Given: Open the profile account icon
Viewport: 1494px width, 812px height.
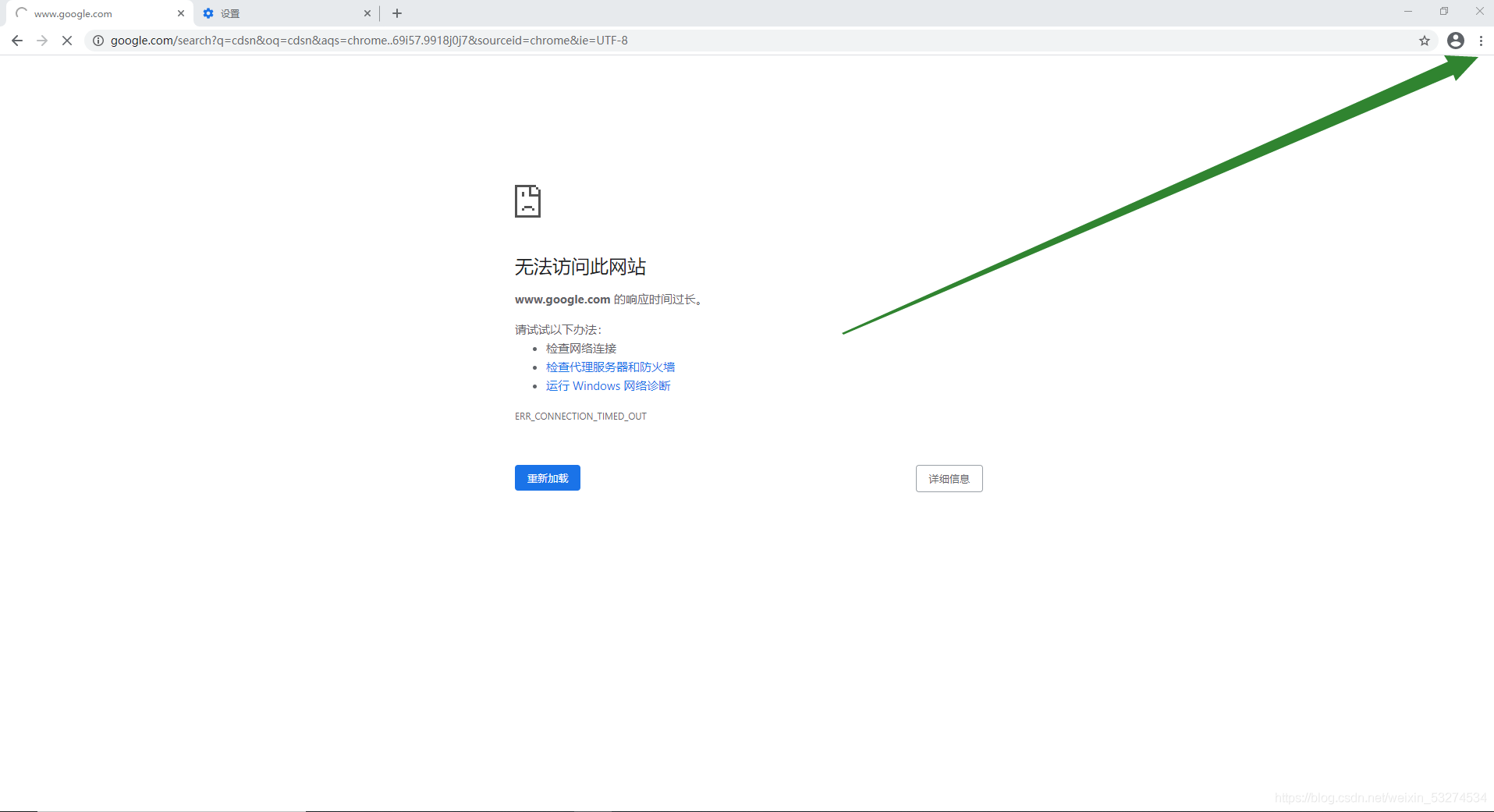Looking at the screenshot, I should click(1456, 41).
